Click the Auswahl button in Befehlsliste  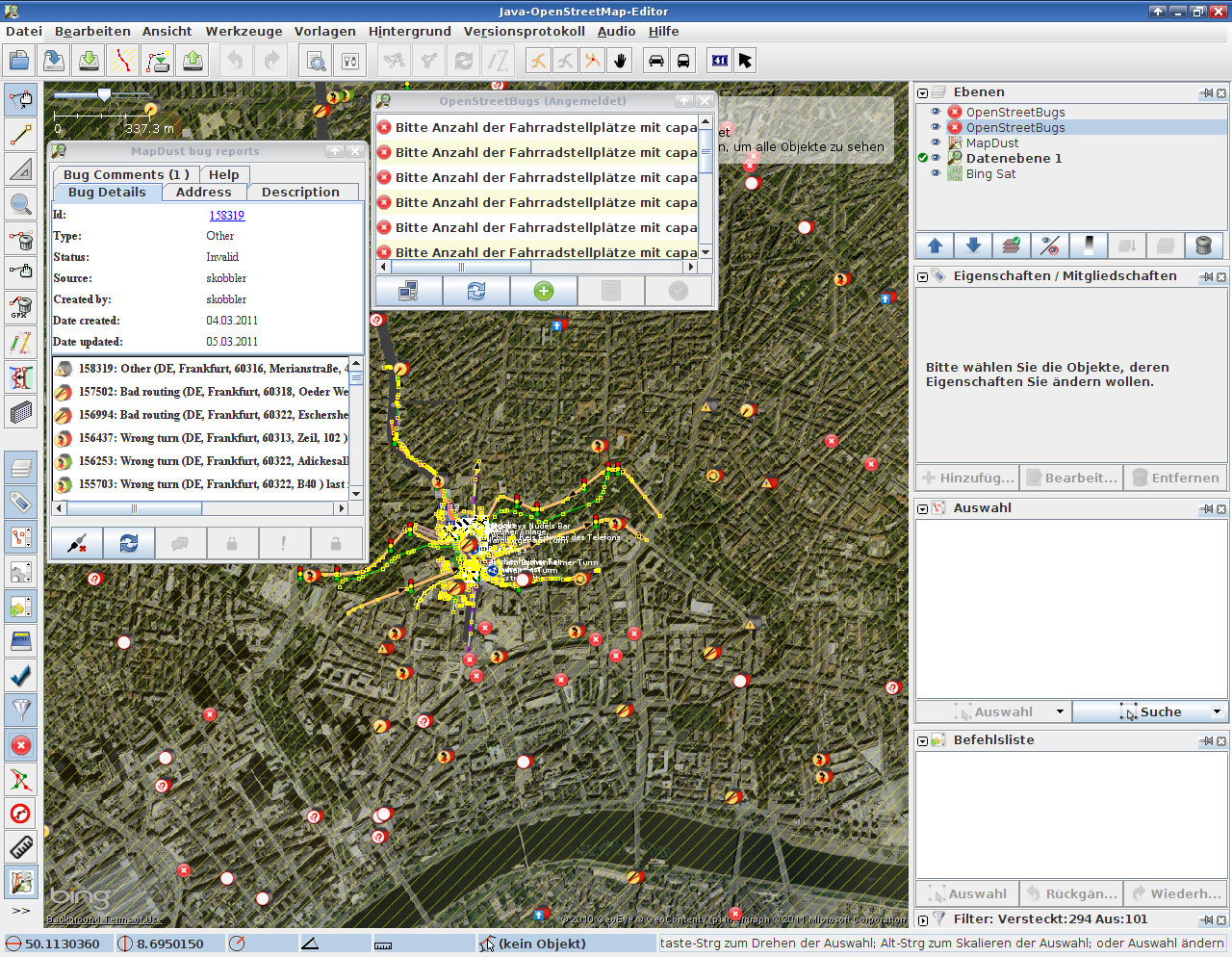(967, 893)
